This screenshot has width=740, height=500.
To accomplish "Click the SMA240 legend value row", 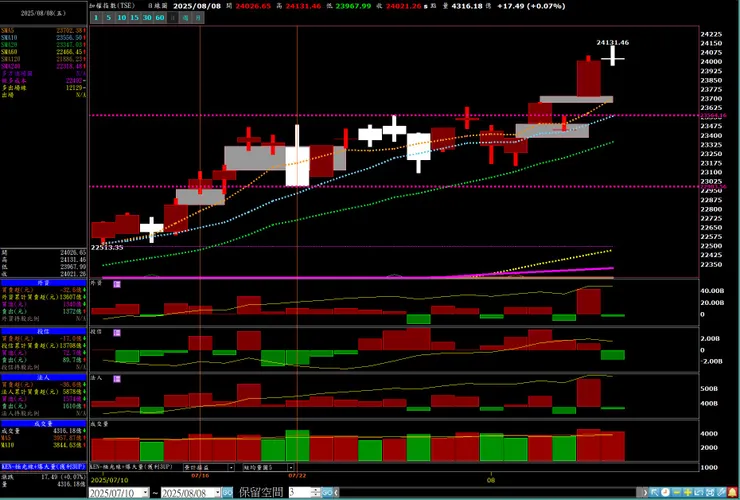I will [x=43, y=66].
